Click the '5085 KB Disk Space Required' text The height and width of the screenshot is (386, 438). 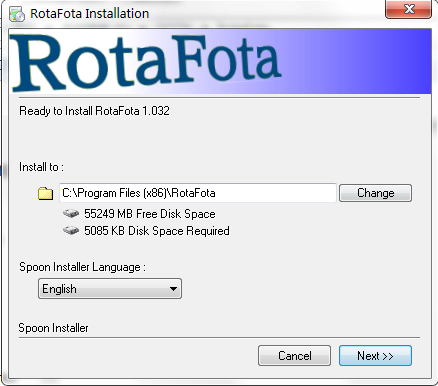coord(157,231)
